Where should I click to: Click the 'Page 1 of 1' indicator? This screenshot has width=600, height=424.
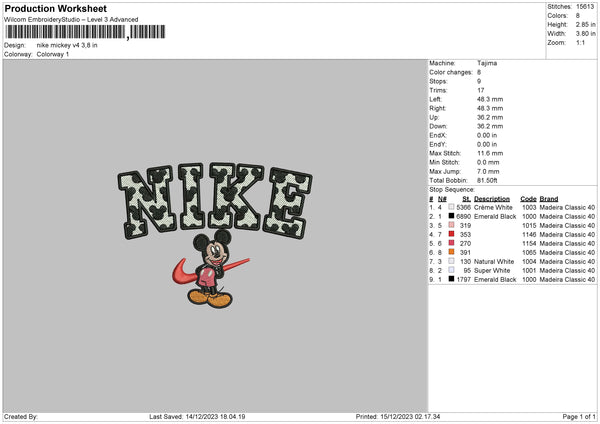[579, 417]
